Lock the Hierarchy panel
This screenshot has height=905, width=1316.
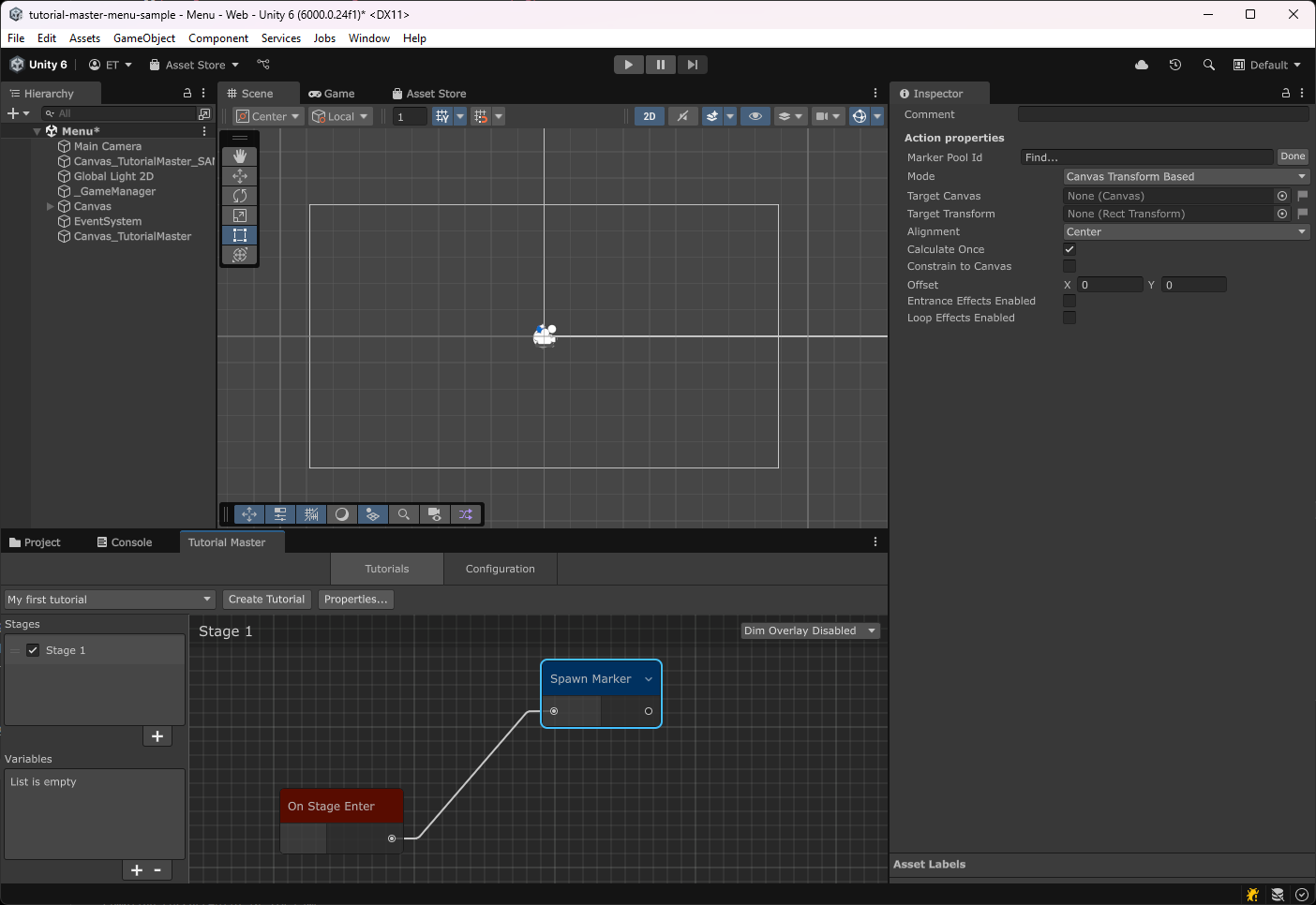(187, 93)
